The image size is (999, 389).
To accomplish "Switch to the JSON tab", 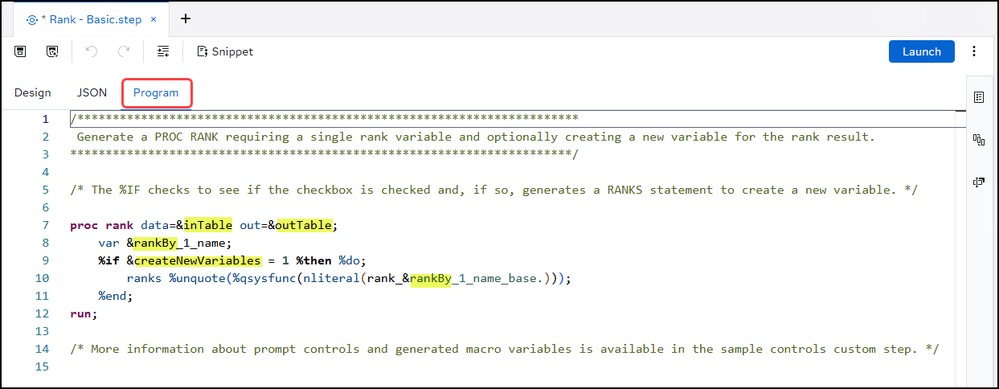I will tap(92, 93).
